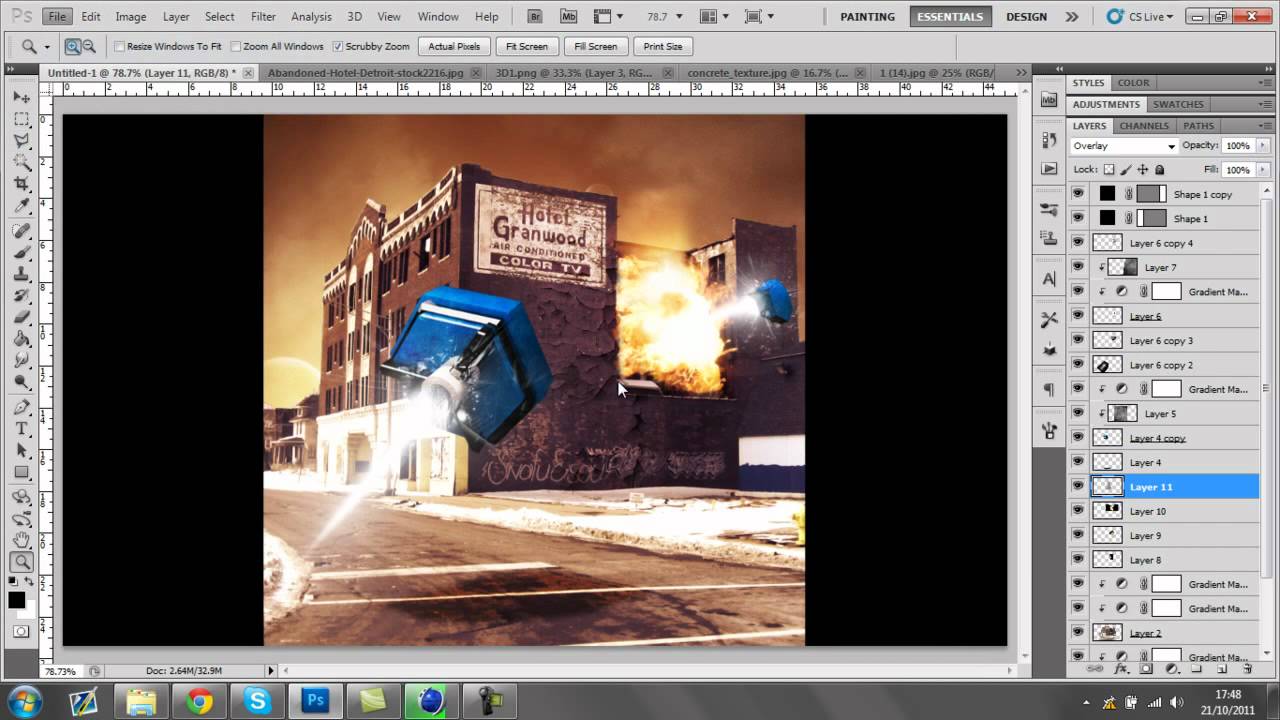
Task: Switch to the Painting workspace
Action: 867,17
